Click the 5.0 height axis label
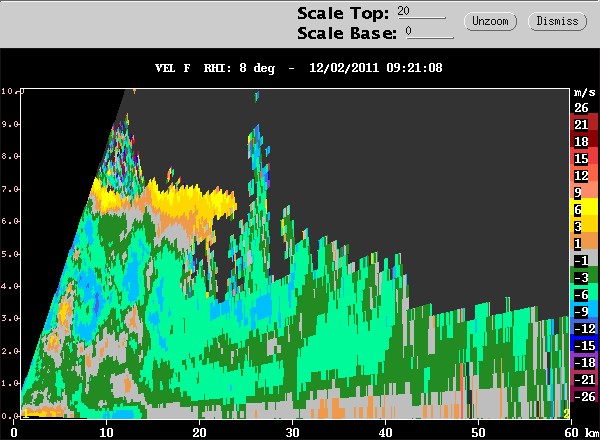Image resolution: width=600 pixels, height=440 pixels. coord(8,254)
